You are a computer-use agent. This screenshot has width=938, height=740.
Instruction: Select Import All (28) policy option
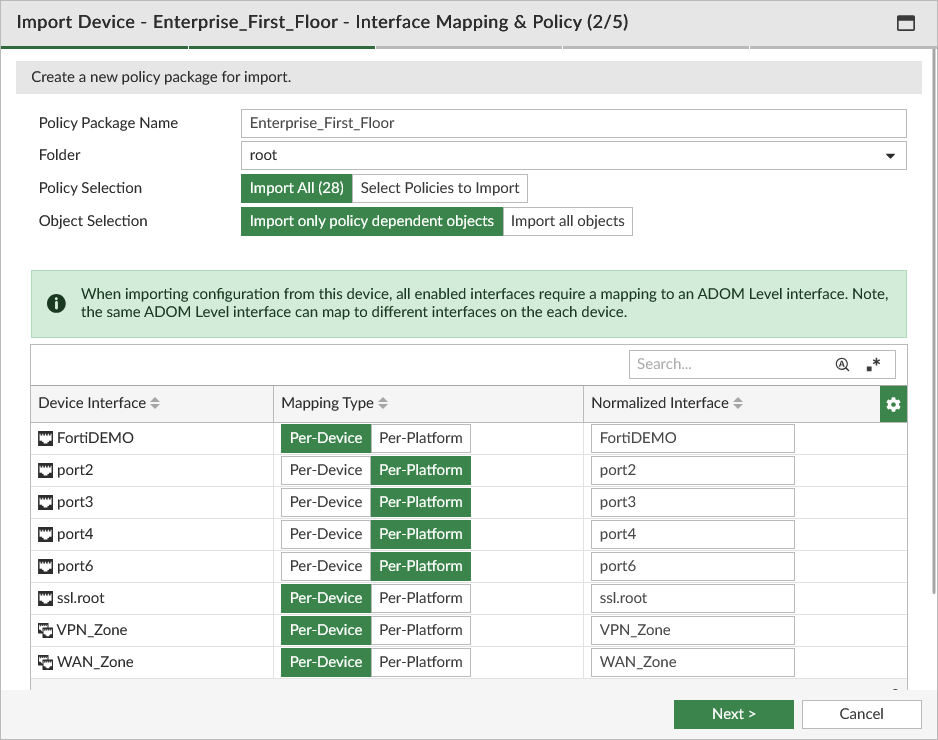click(297, 188)
